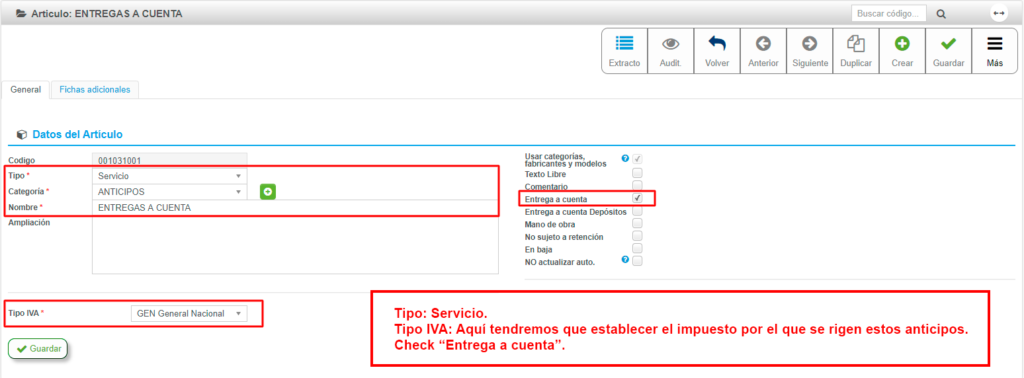Uncheck the Entrega a cuenta checkbox
This screenshot has width=1024, height=378.
(637, 198)
